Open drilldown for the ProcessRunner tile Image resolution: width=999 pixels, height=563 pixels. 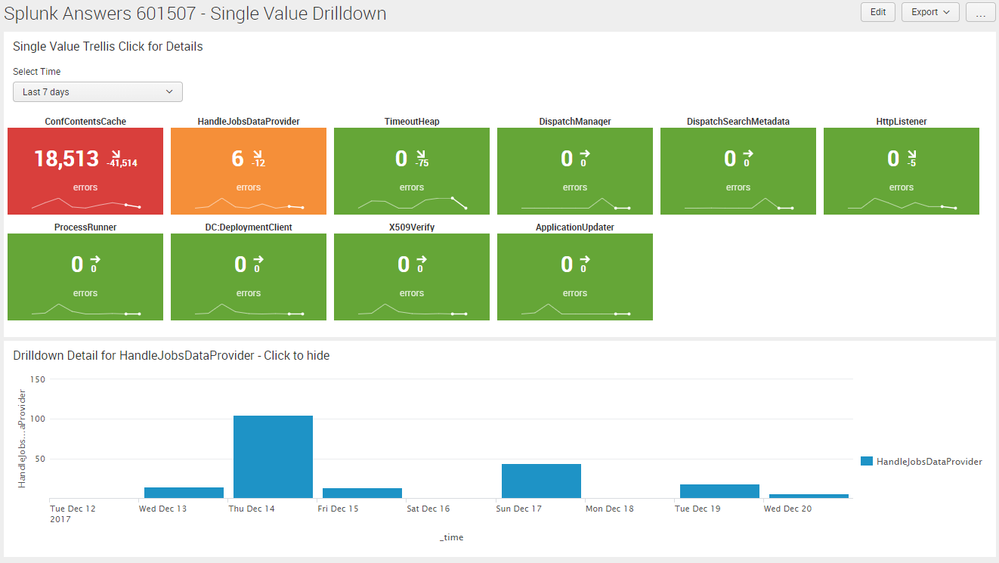tap(85, 277)
